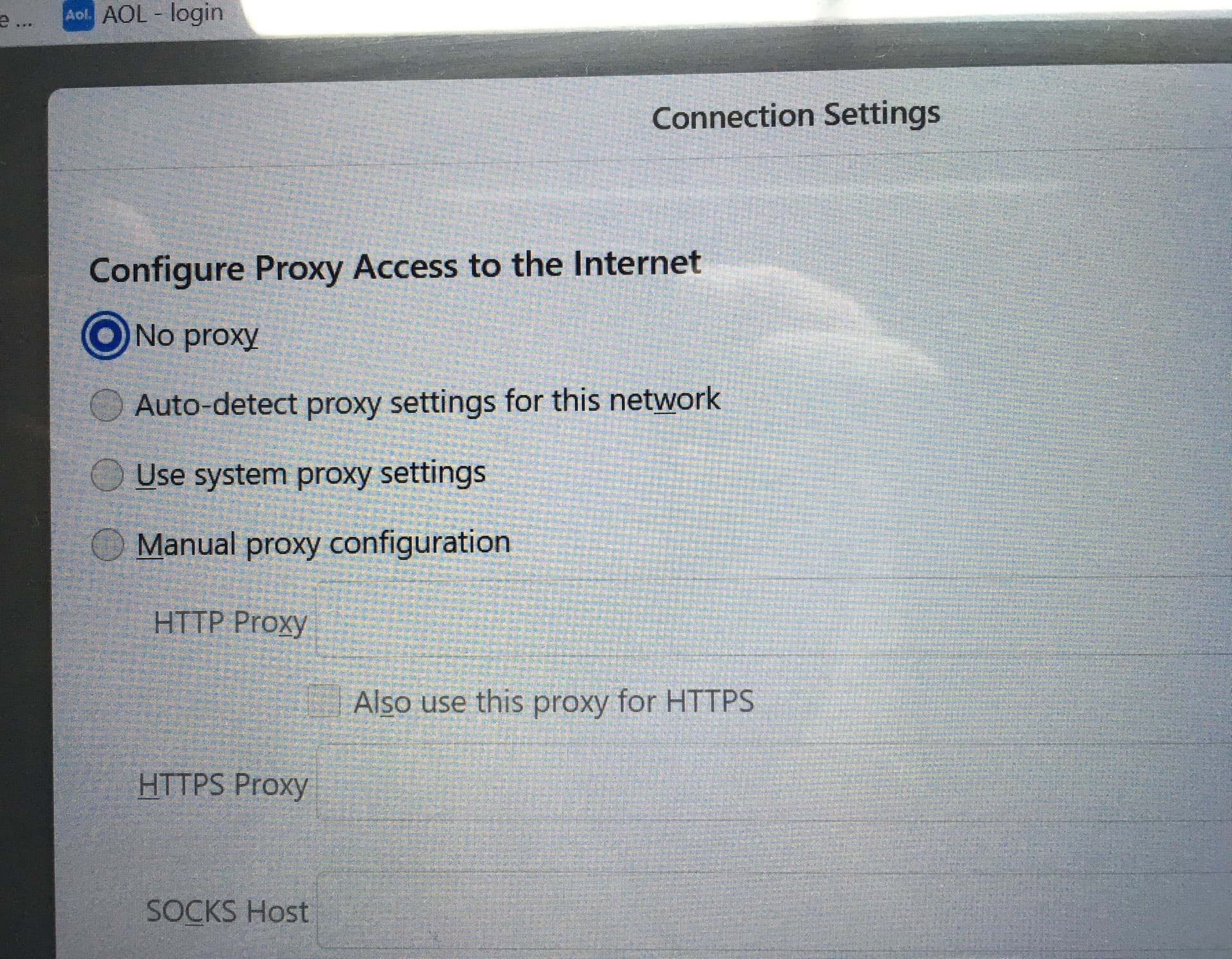Select the No proxy radio button
The height and width of the screenshot is (959, 1232).
(x=105, y=335)
